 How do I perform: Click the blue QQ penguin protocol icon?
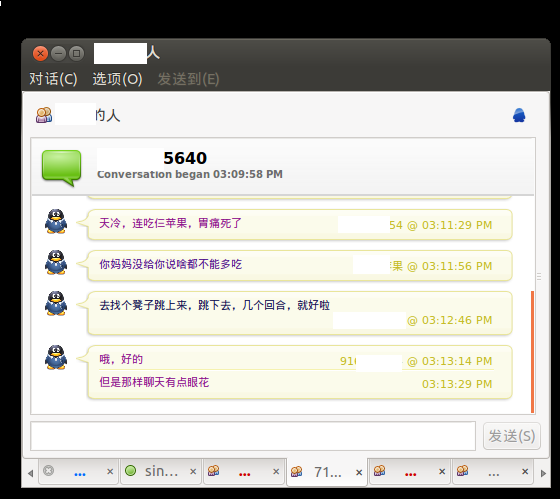(x=519, y=115)
